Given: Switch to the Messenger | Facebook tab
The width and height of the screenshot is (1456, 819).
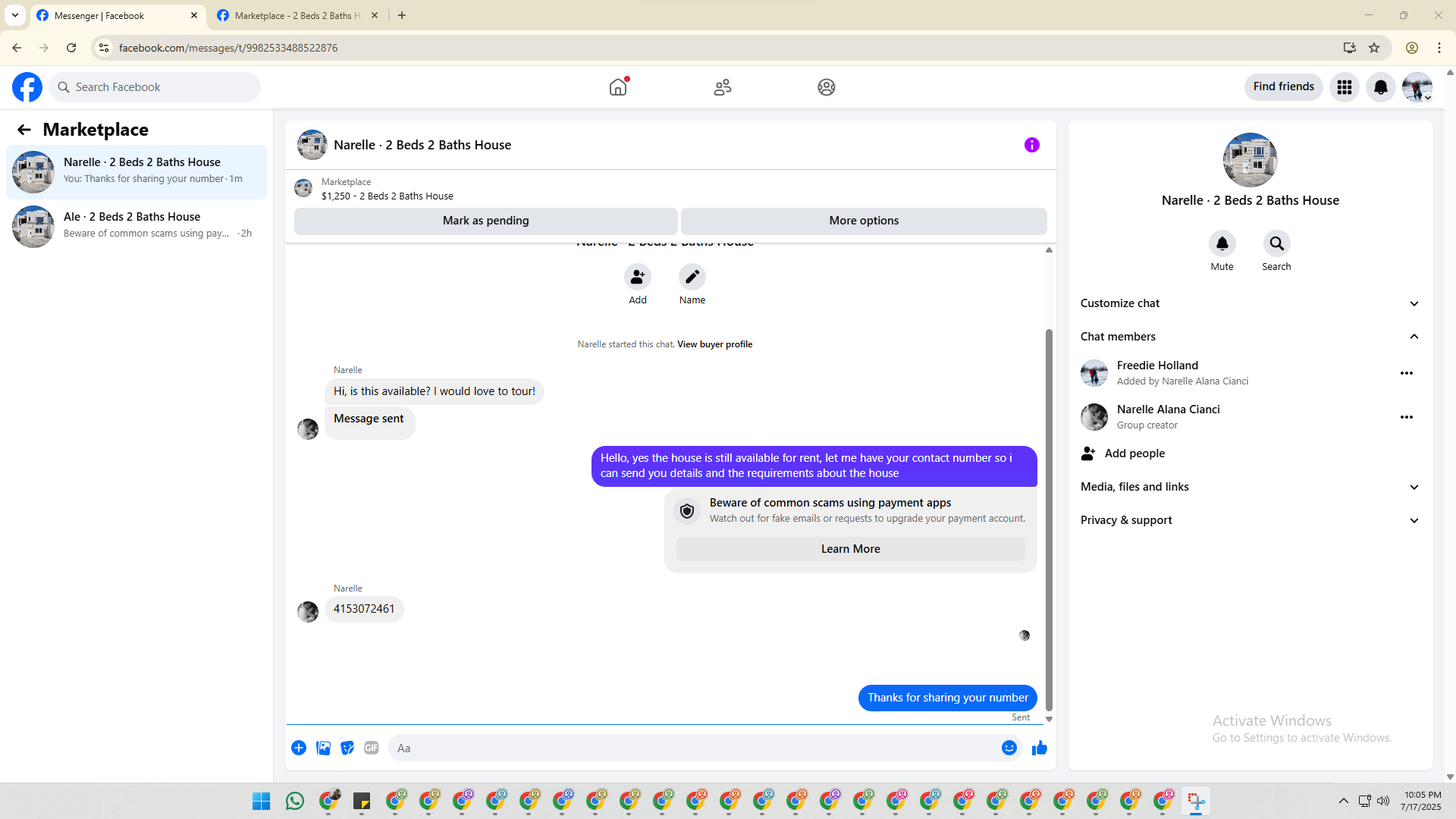Looking at the screenshot, I should (x=118, y=15).
